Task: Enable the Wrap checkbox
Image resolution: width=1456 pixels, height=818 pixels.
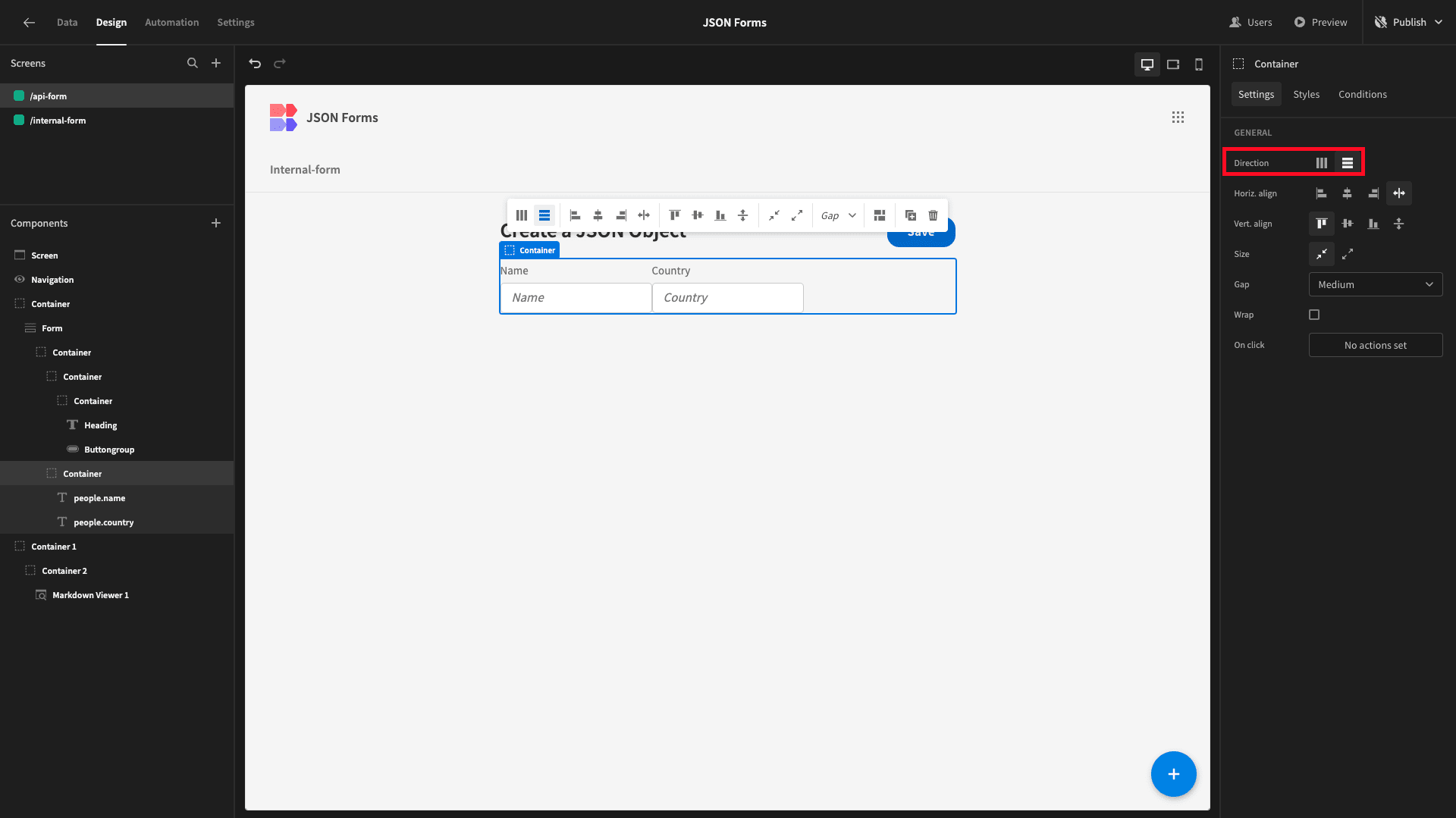Action: [1314, 315]
